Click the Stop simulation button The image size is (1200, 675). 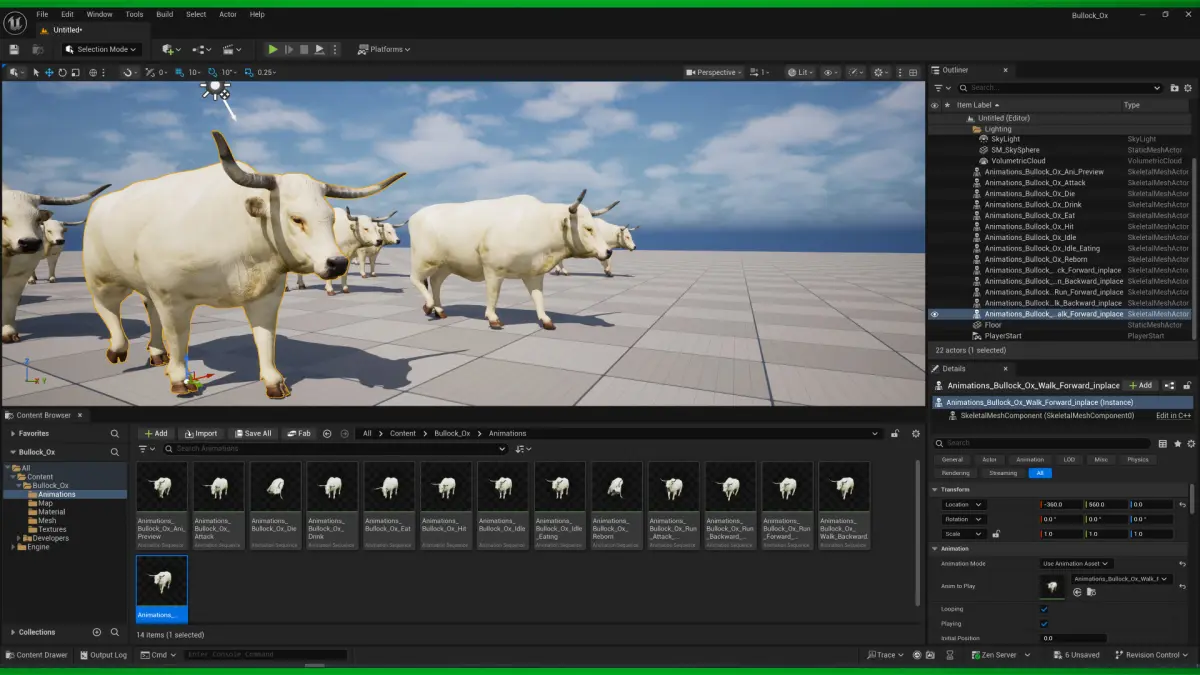coord(304,49)
